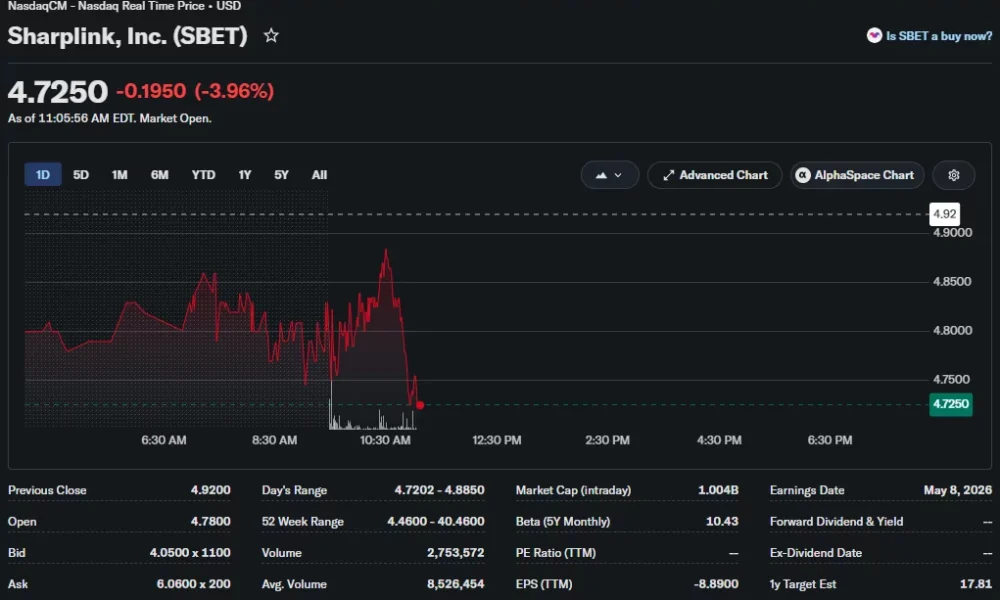The image size is (1000, 600).
Task: Click the red current price dot on chart
Action: coord(420,405)
